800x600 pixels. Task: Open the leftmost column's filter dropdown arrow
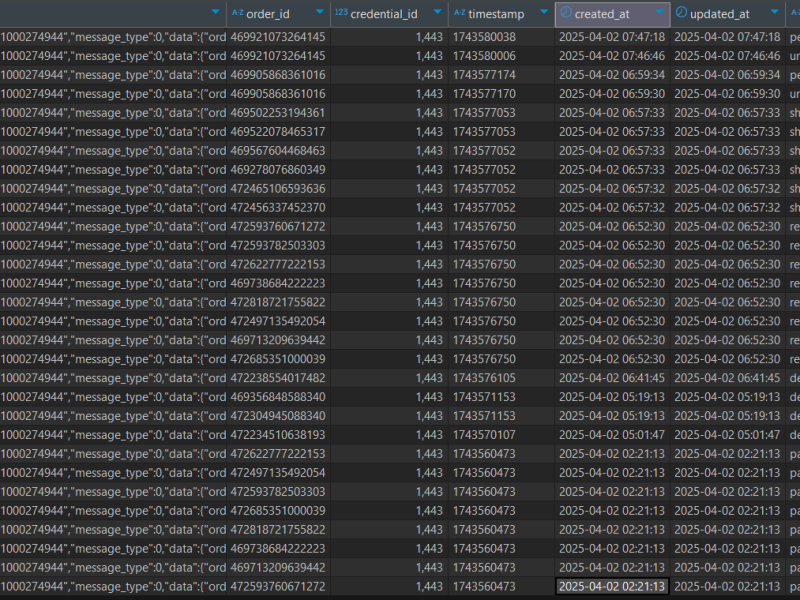(215, 13)
